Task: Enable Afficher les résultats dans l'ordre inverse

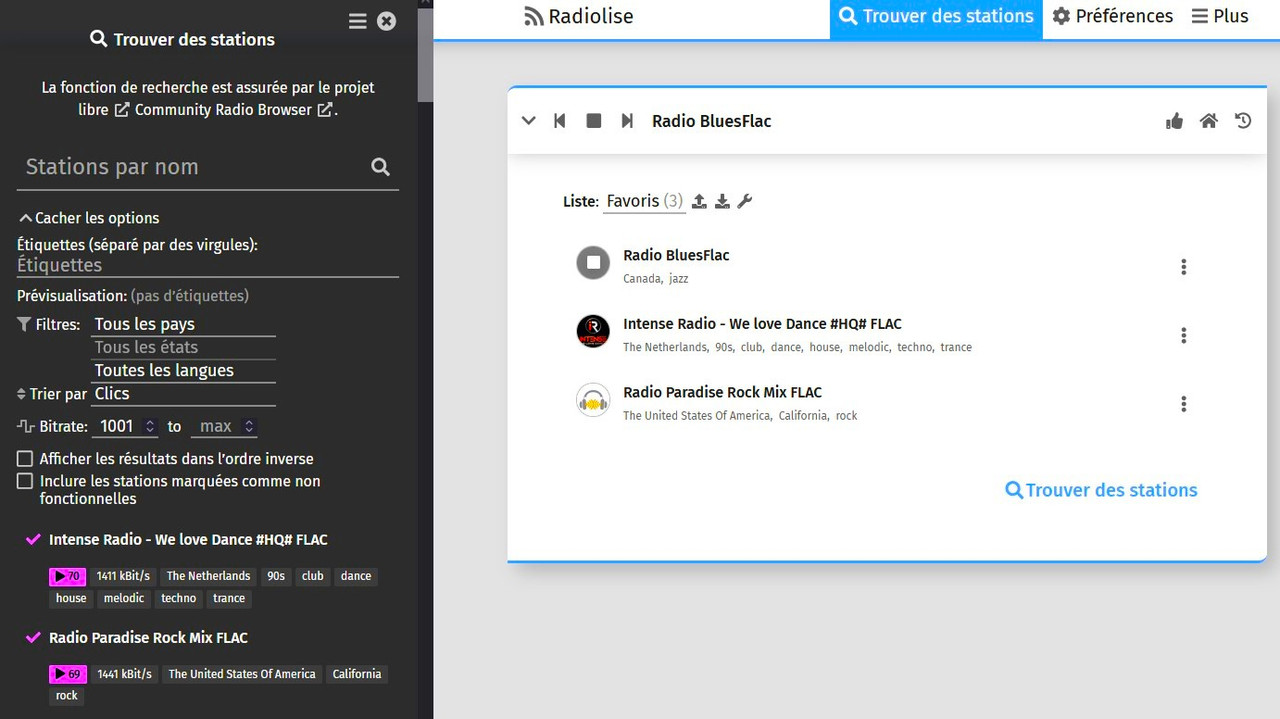Action: tap(25, 459)
